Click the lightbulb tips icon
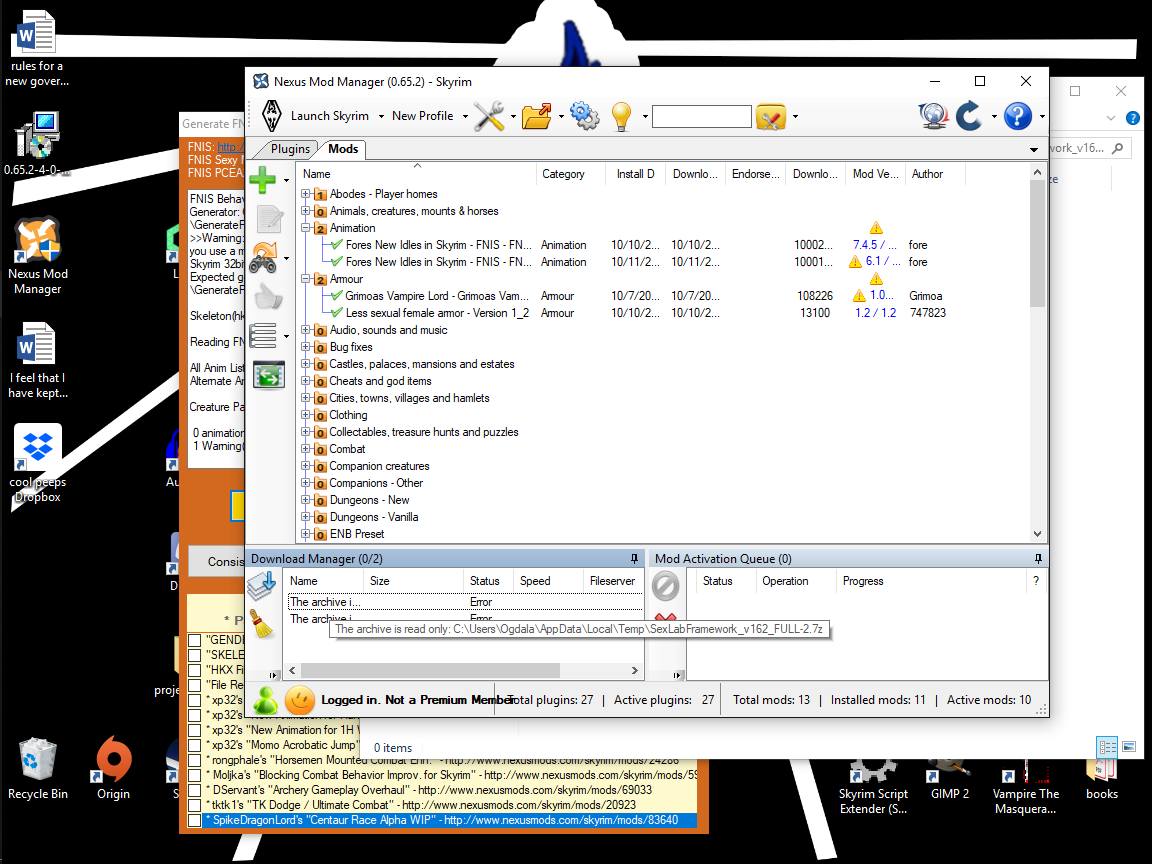 click(622, 116)
